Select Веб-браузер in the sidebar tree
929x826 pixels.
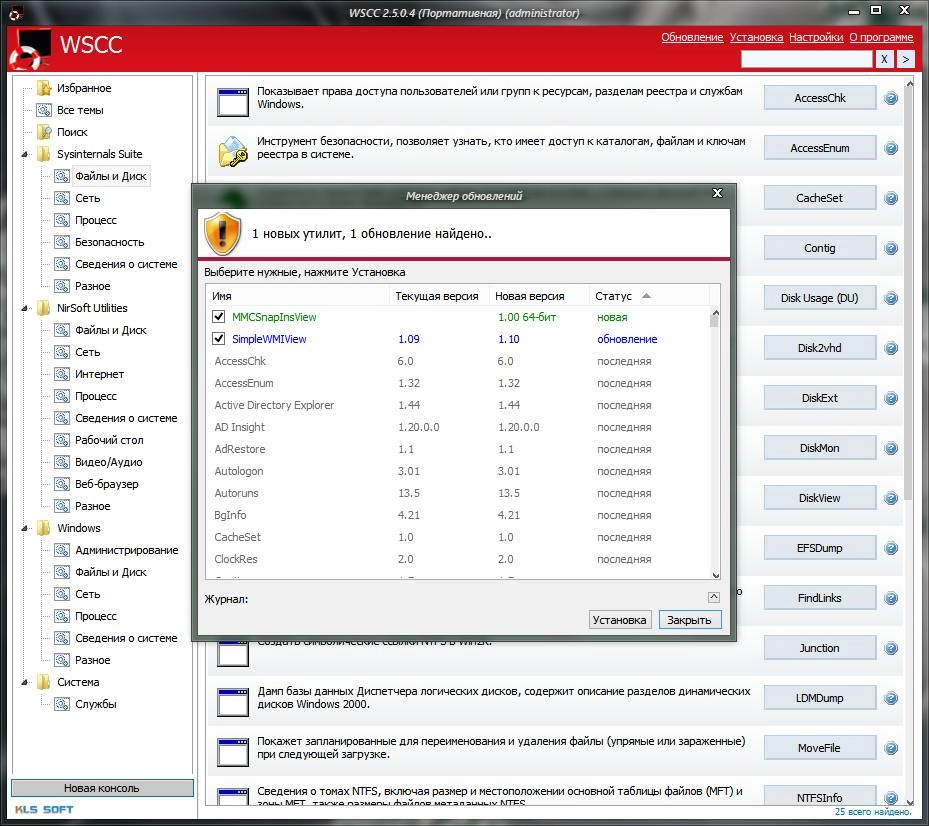107,484
